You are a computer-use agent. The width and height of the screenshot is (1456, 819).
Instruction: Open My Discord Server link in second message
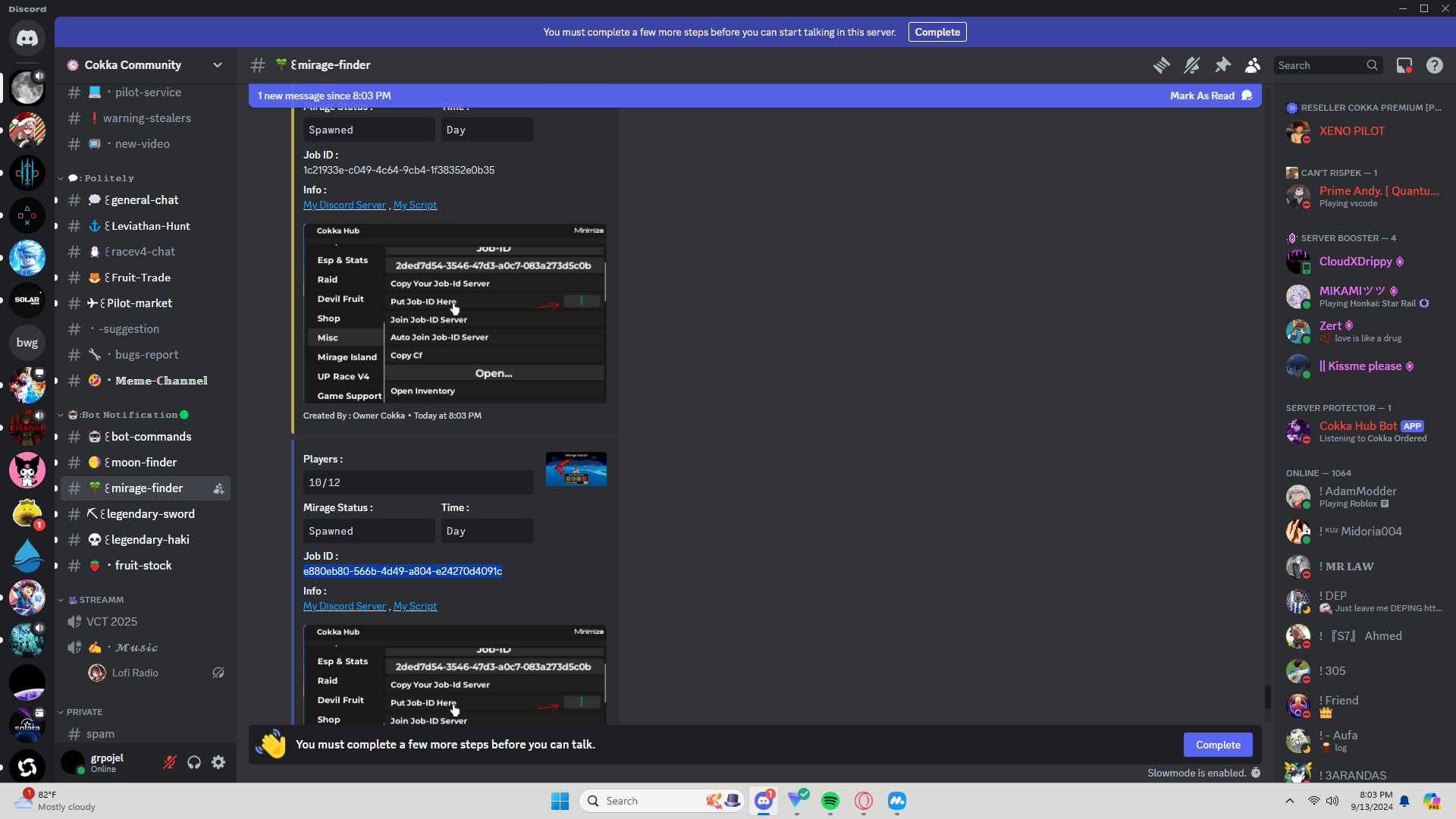coord(344,607)
